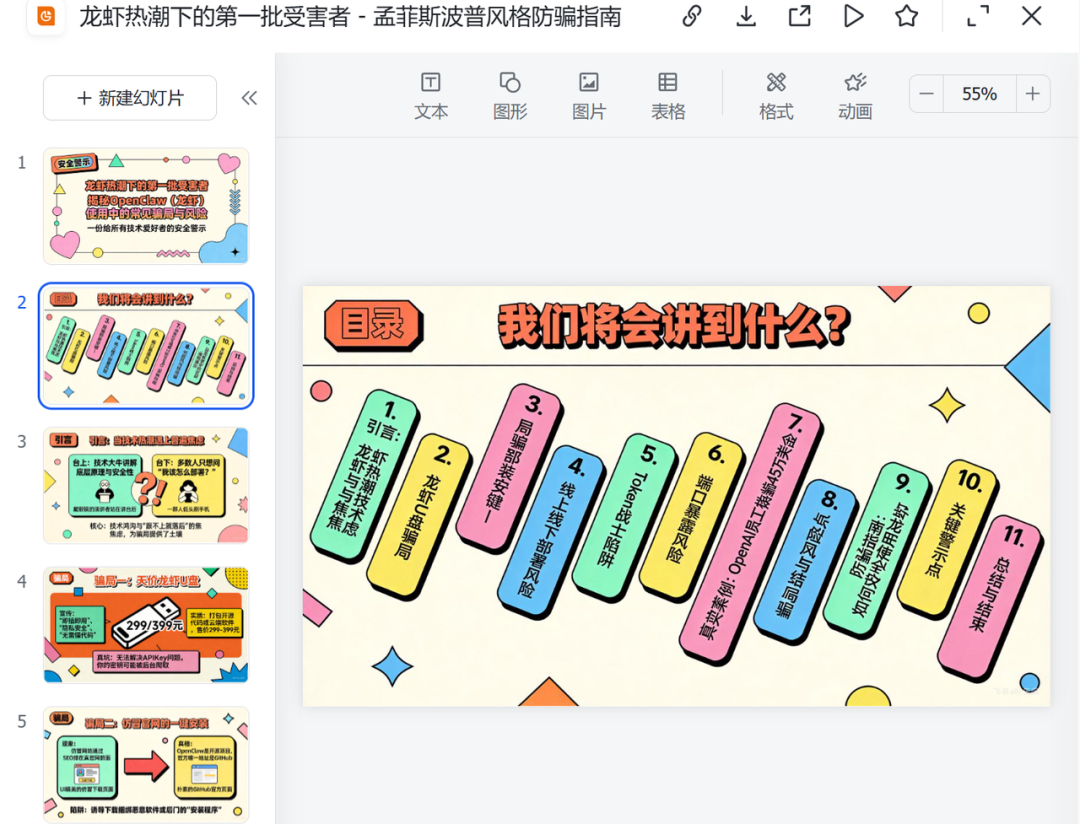This screenshot has height=824, width=1080.
Task: Star this presentation as a favorite
Action: point(906,16)
